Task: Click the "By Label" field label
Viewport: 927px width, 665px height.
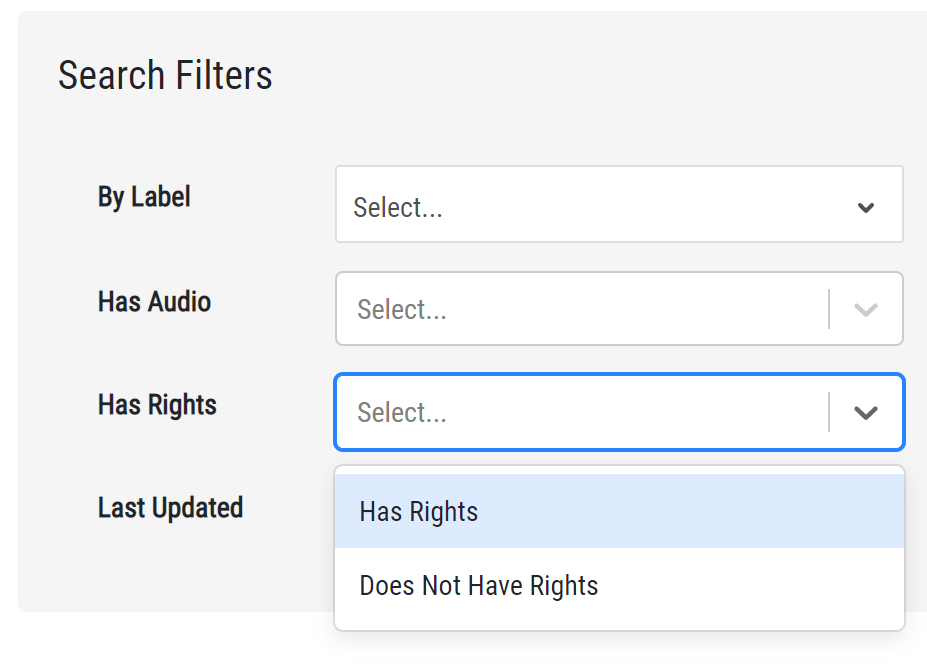Action: (144, 197)
